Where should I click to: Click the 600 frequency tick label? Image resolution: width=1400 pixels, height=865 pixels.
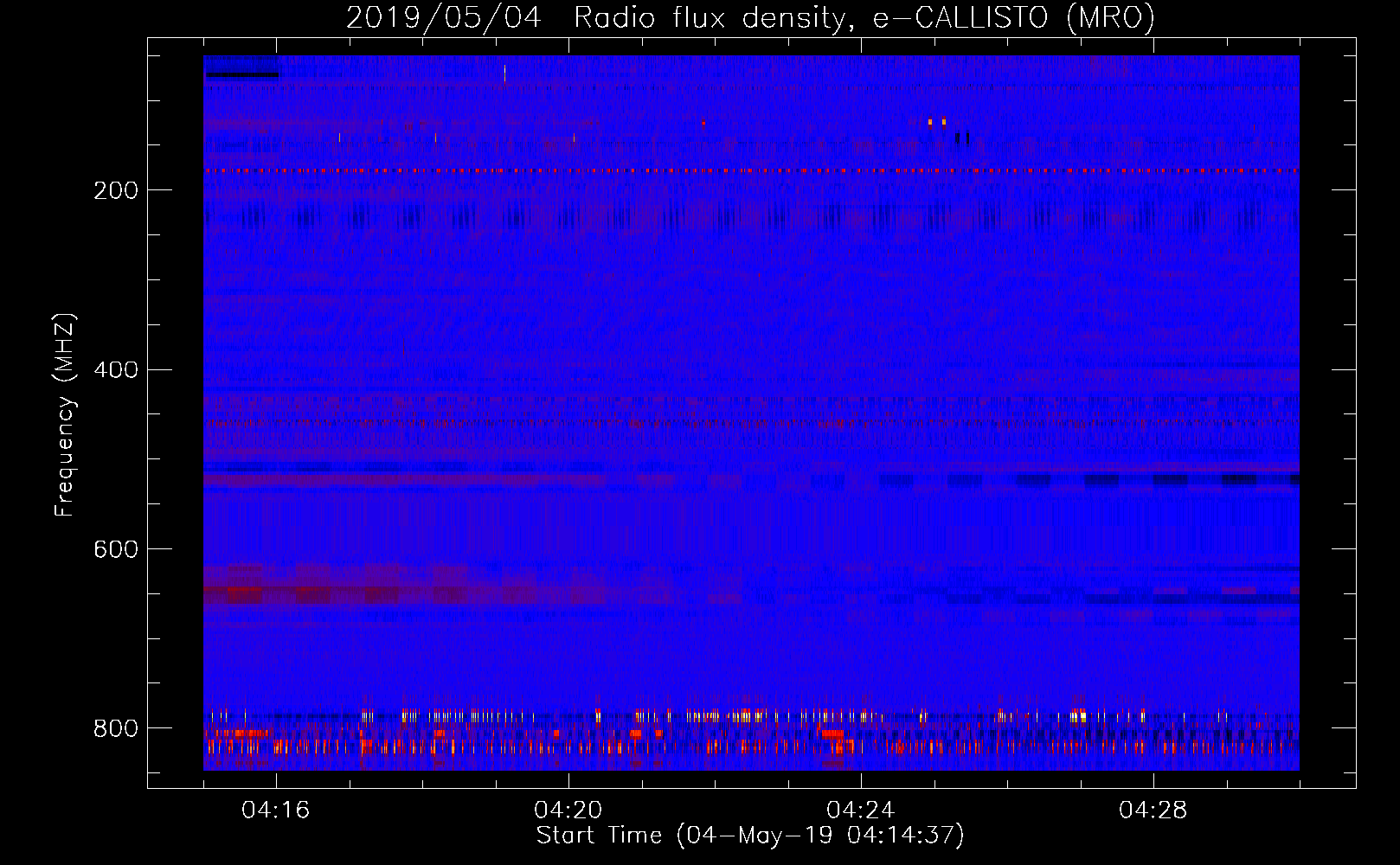tap(116, 550)
